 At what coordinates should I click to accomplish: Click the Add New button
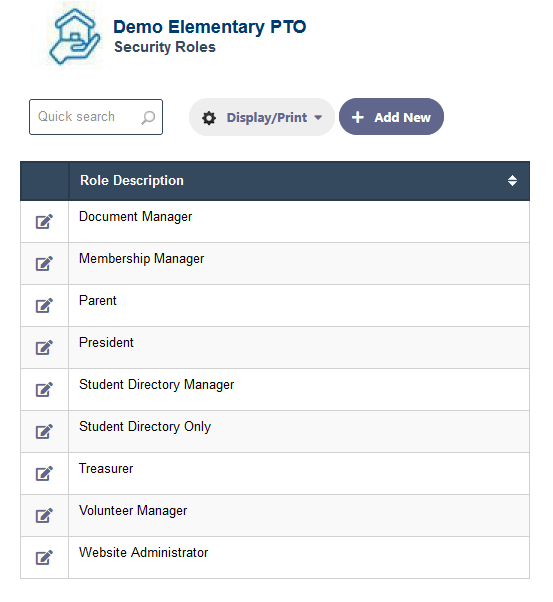[x=391, y=117]
